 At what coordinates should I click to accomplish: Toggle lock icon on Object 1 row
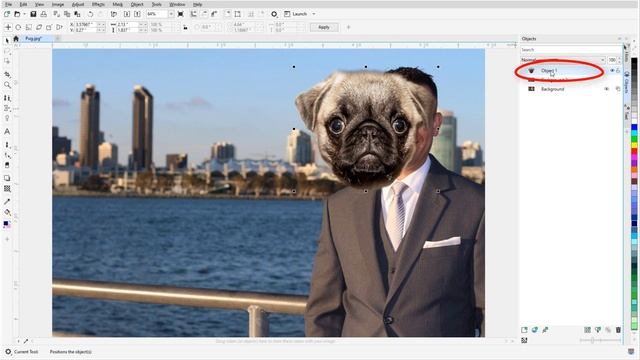click(x=618, y=71)
